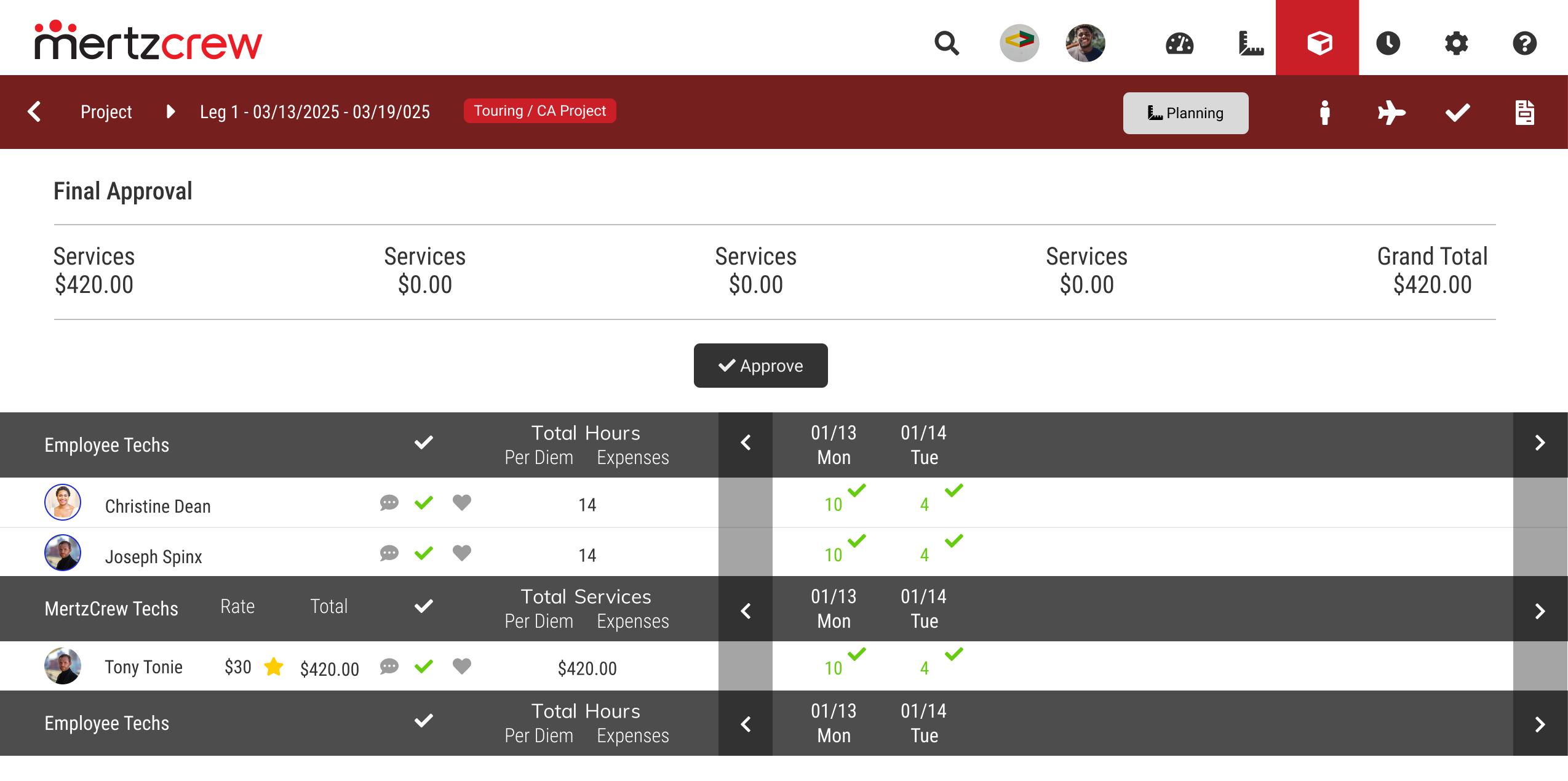
Task: Click Tony Tonie's profile photo
Action: coord(63,666)
